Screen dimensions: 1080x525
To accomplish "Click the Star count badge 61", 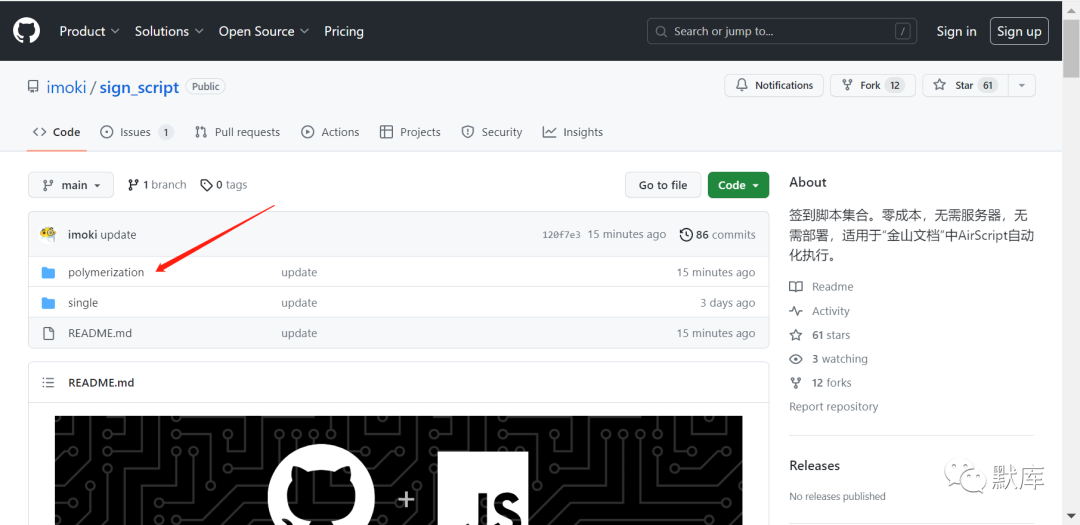I will (988, 85).
